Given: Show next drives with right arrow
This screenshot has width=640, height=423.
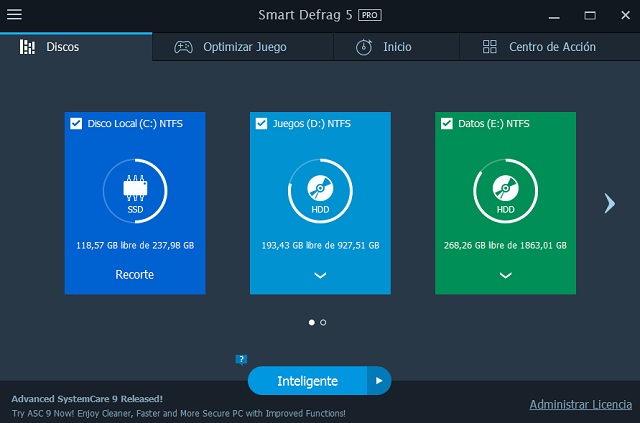Looking at the screenshot, I should pos(609,203).
